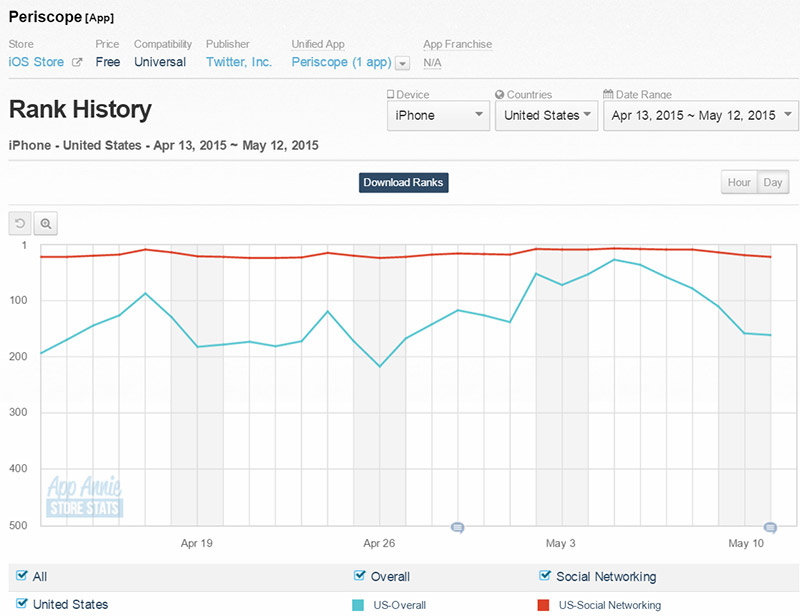Screen dimensions: 800x616
Task: Uncheck the United States checkbox
Action: pos(21,603)
